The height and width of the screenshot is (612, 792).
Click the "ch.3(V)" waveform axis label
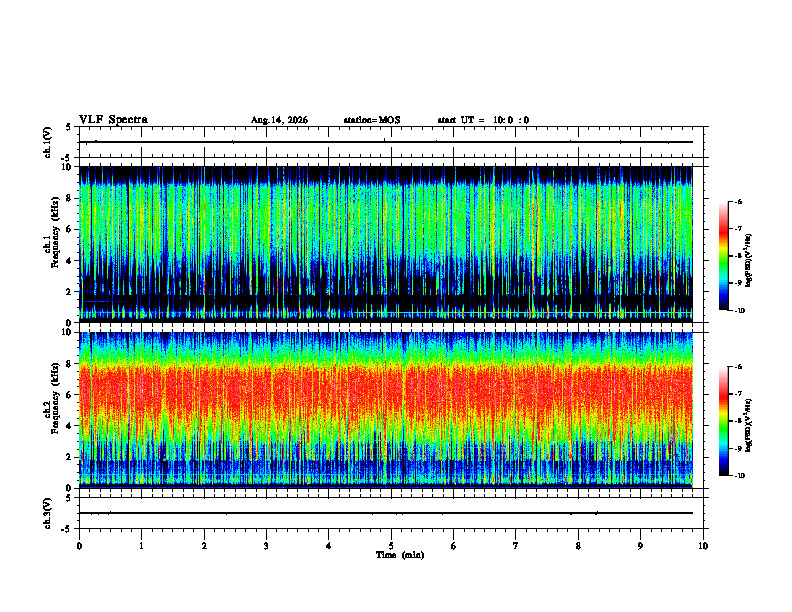(x=48, y=513)
